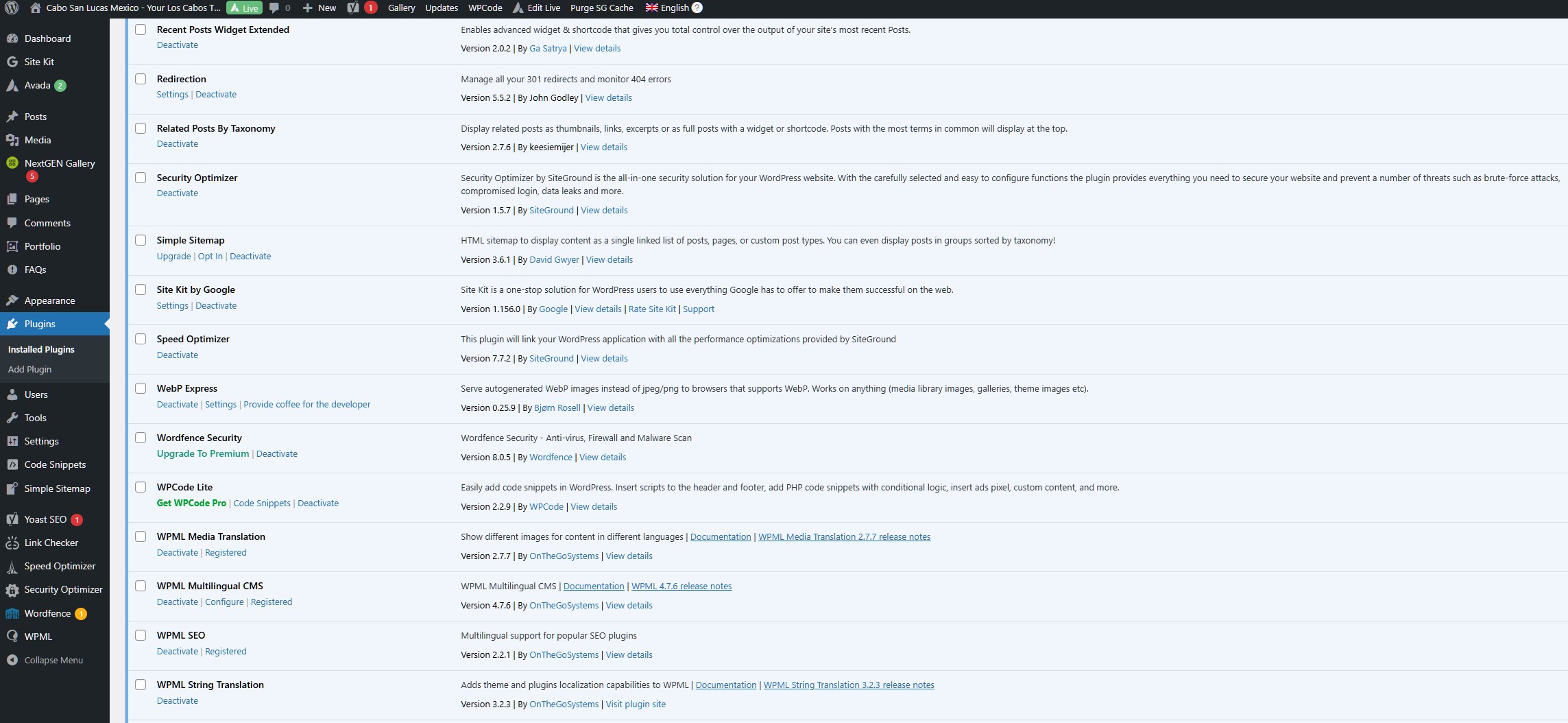This screenshot has width=1568, height=723.
Task: Open Settings for Site Kit by Google
Action: tap(172, 305)
